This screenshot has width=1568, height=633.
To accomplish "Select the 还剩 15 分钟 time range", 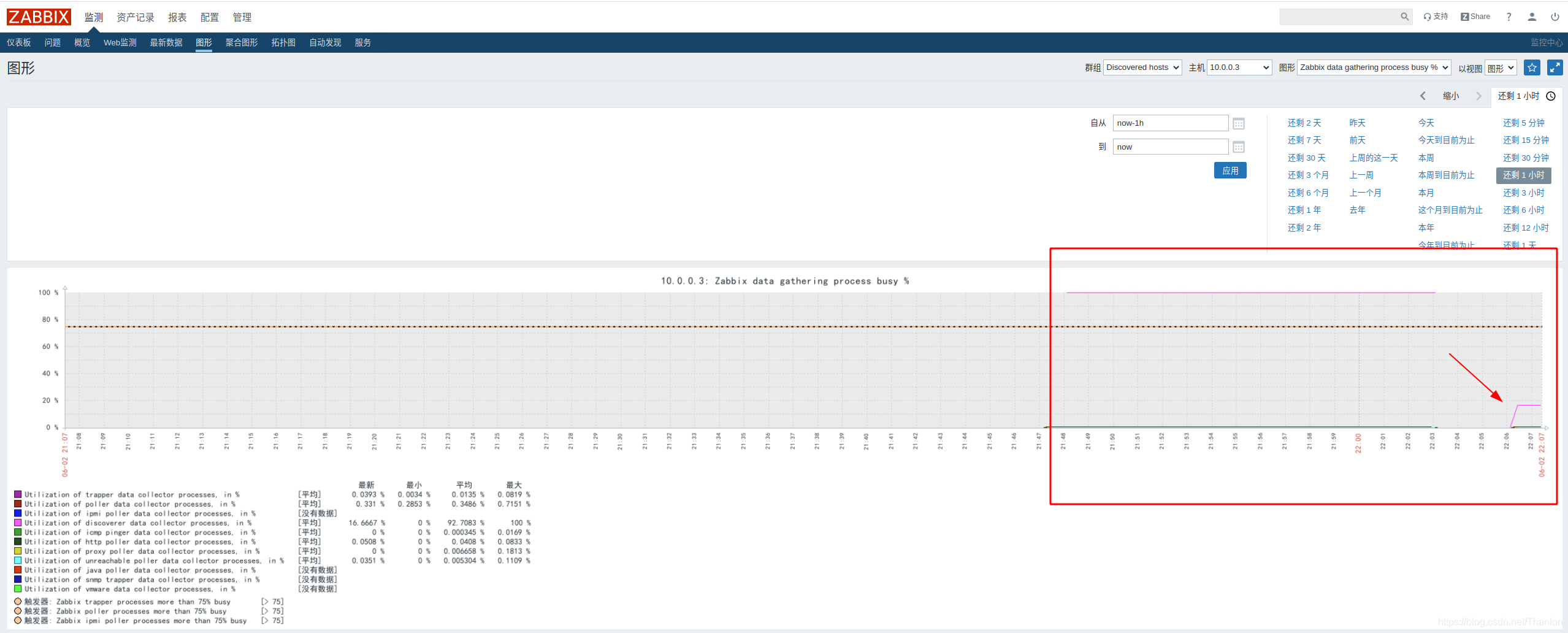I will tap(1526, 140).
